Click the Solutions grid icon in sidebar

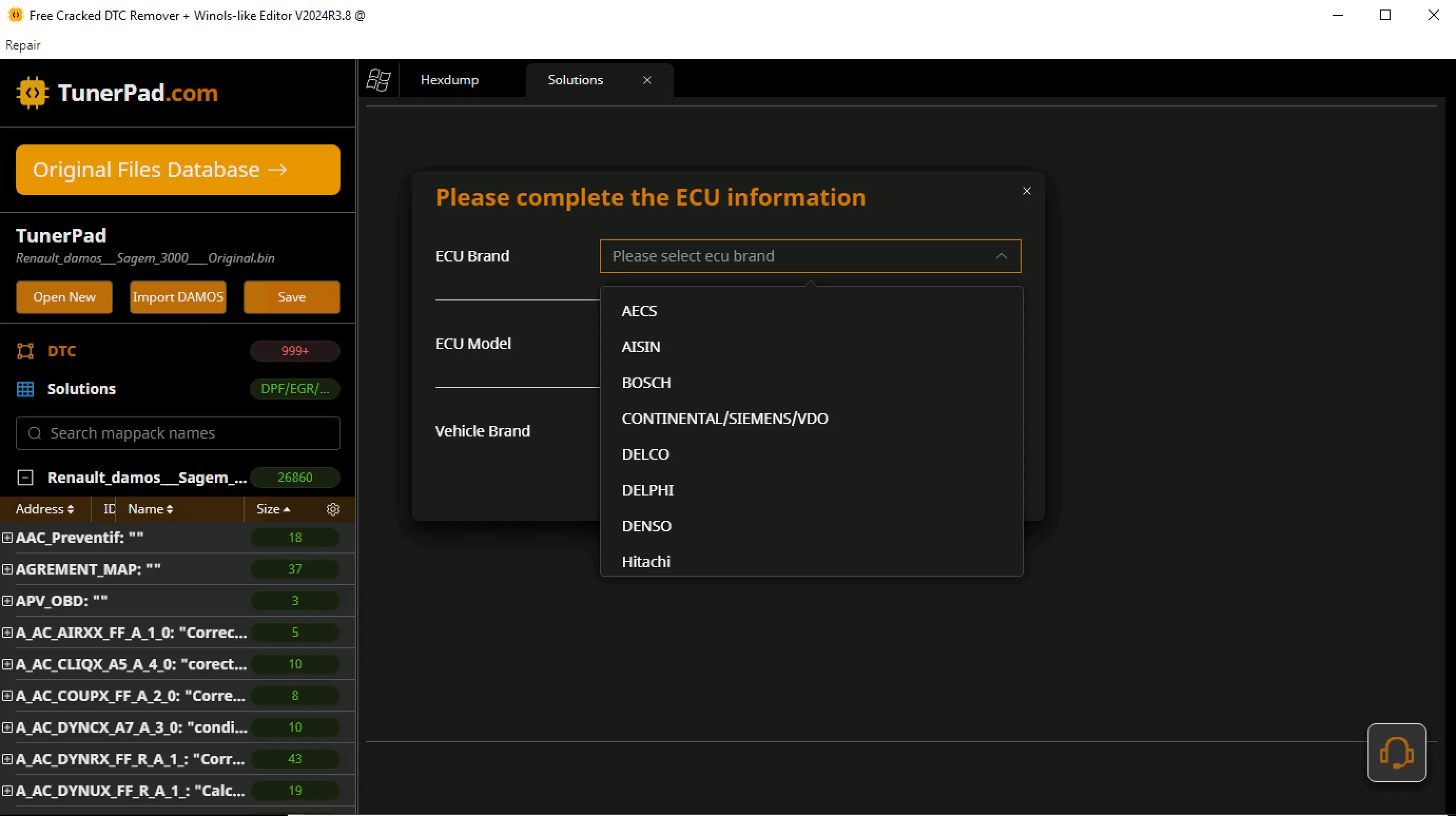pyautogui.click(x=25, y=389)
